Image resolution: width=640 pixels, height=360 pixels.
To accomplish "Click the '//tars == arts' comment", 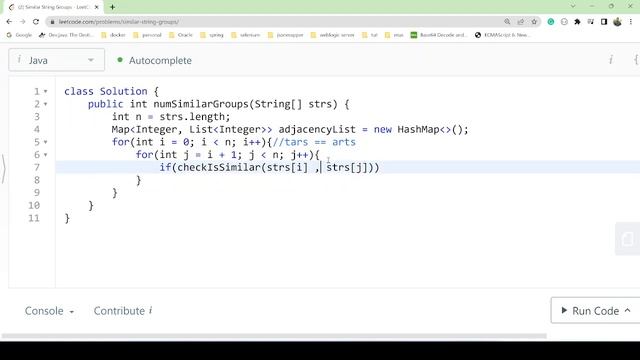I will (314, 142).
